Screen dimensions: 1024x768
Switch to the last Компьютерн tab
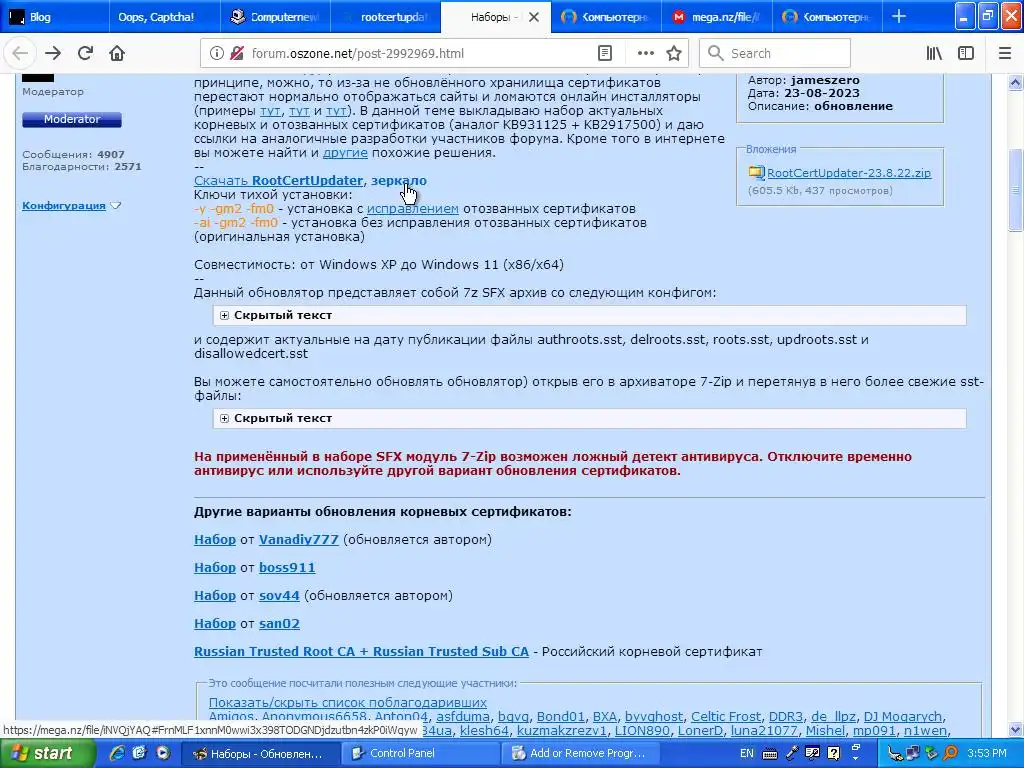pos(827,17)
